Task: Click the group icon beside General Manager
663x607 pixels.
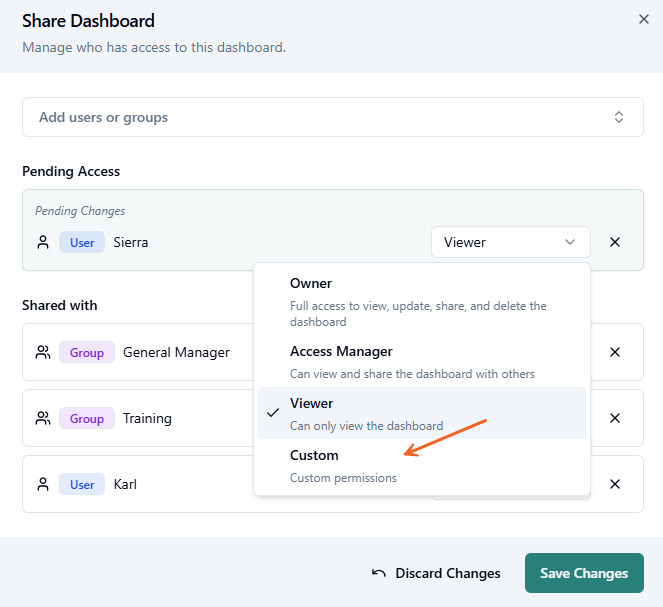Action: click(43, 352)
